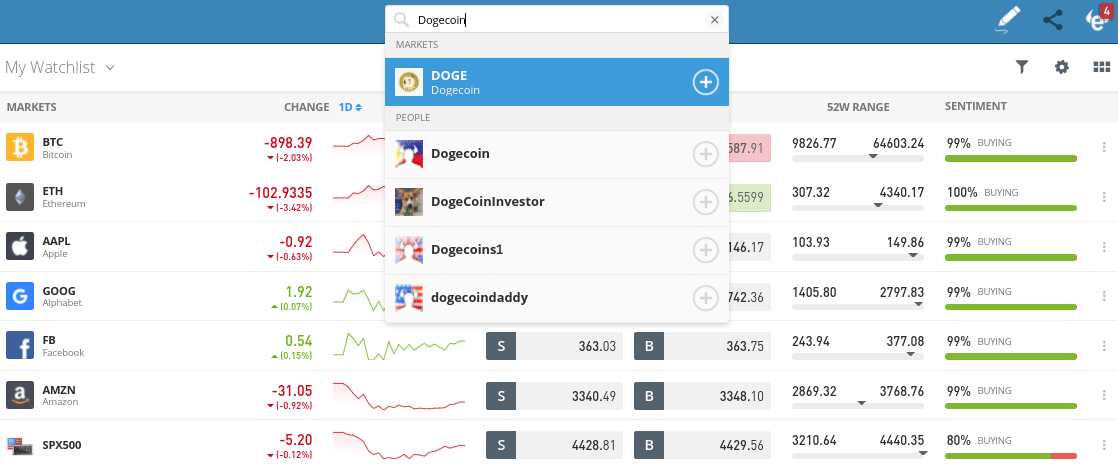Viewport: 1118px width, 468px height.
Task: Click Facebook buy button 363.75
Action: pyautogui.click(x=702, y=346)
